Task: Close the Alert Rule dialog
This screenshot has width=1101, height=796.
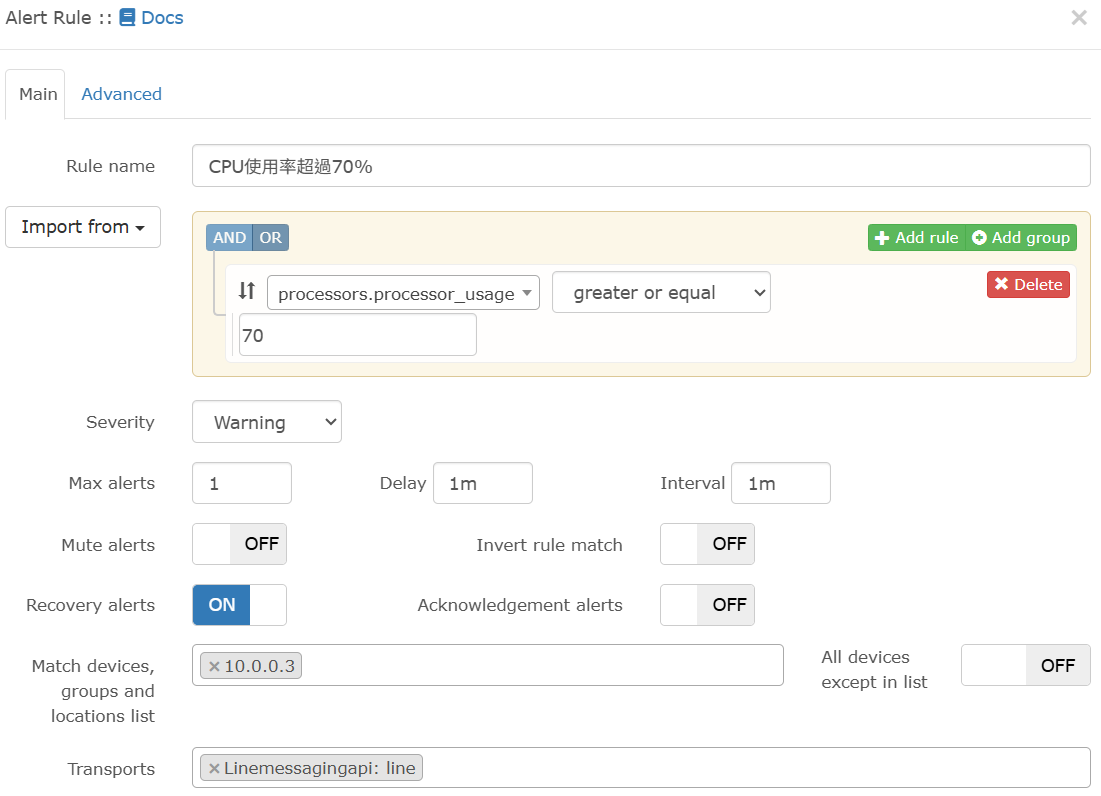Action: [x=1078, y=18]
